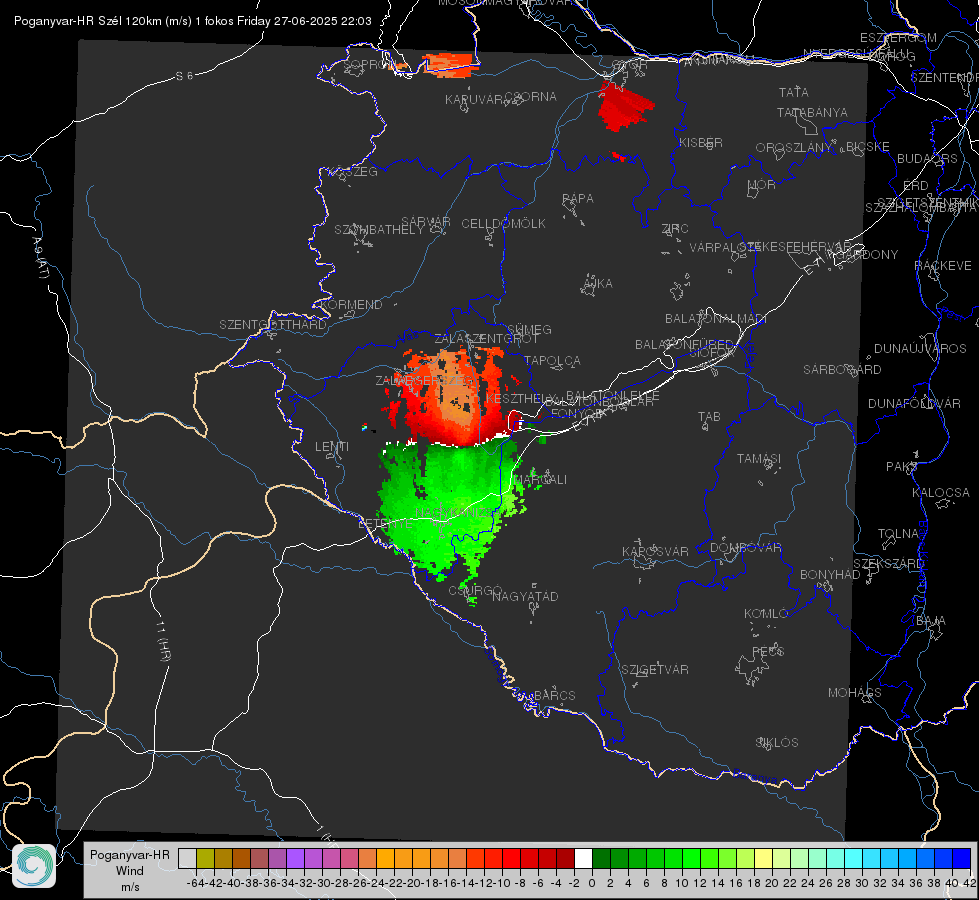Click the PÉCS city label
The height and width of the screenshot is (900, 979).
point(768,651)
